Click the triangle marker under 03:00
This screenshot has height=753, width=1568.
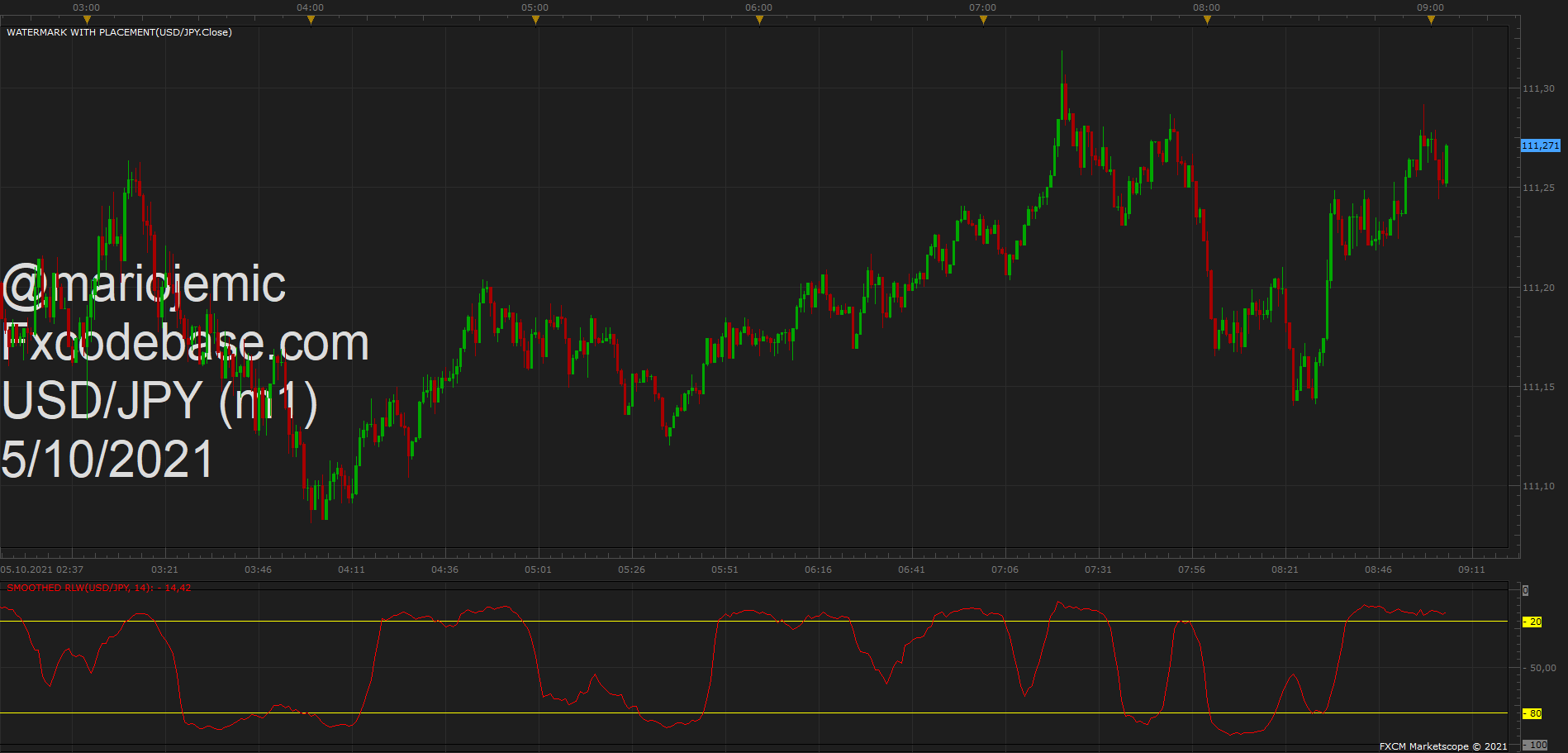pos(87,20)
